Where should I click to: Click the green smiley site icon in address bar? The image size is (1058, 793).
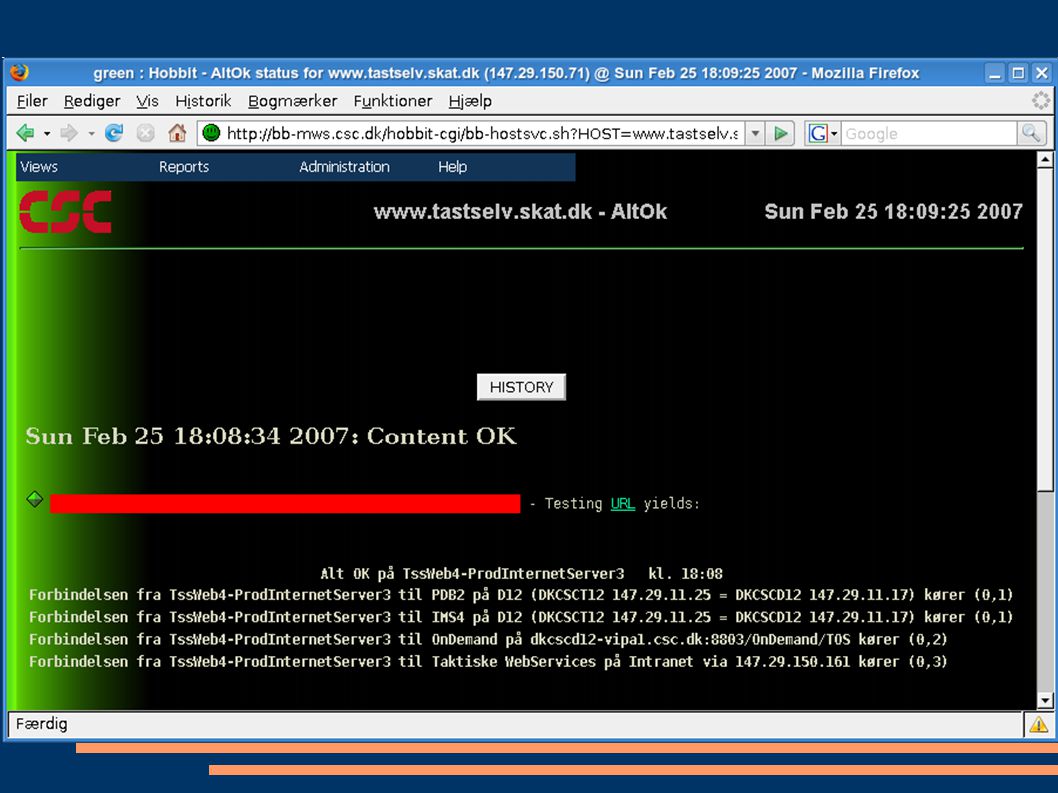[x=211, y=133]
